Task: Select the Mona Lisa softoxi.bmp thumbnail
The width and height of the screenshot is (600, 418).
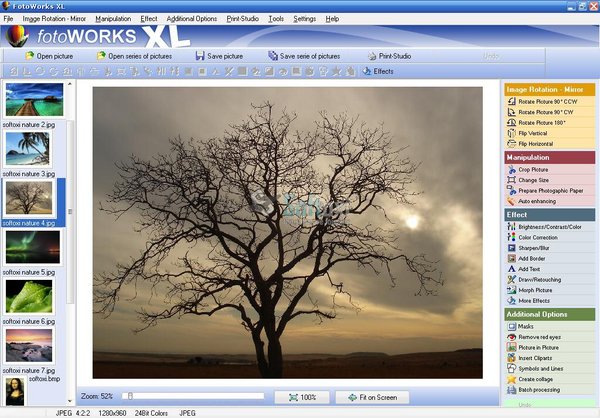Action: pos(15,391)
